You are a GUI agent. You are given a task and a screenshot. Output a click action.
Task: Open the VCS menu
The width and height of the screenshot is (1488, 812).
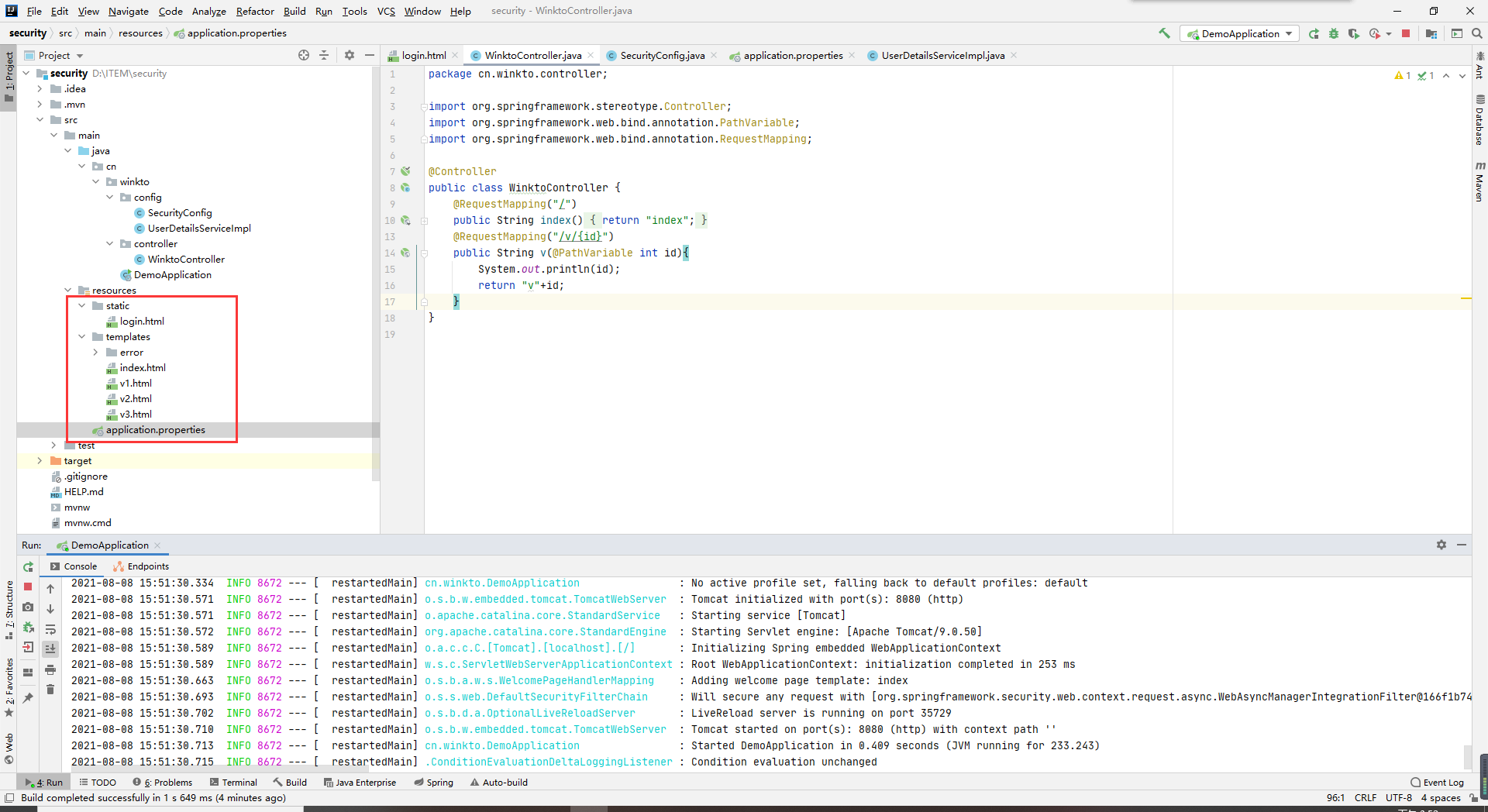tap(386, 11)
